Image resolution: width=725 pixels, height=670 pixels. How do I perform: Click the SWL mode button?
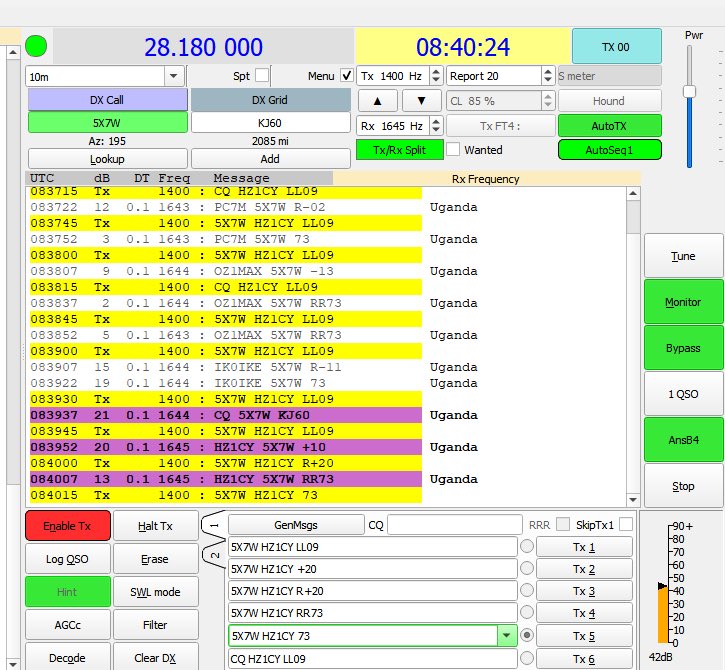(156, 591)
